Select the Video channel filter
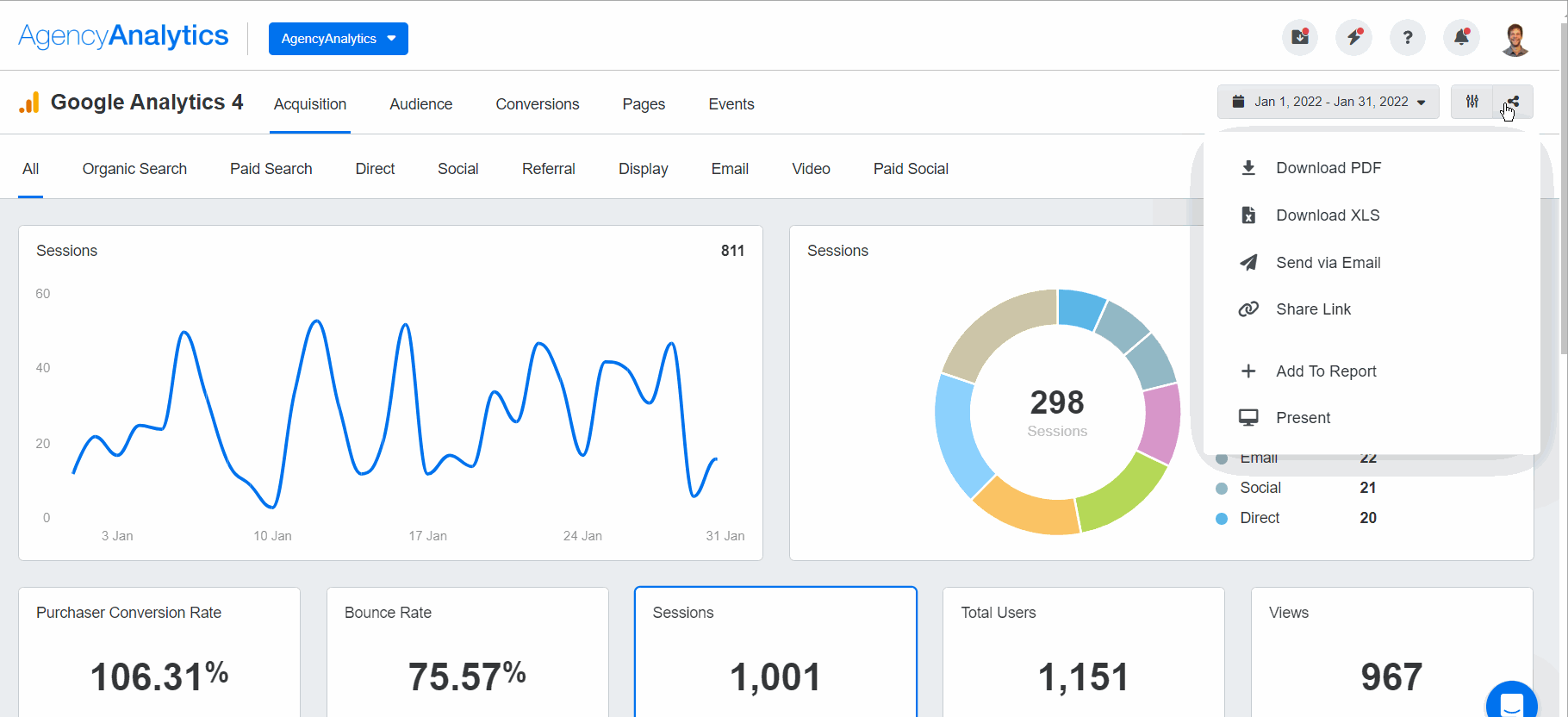 (811, 169)
